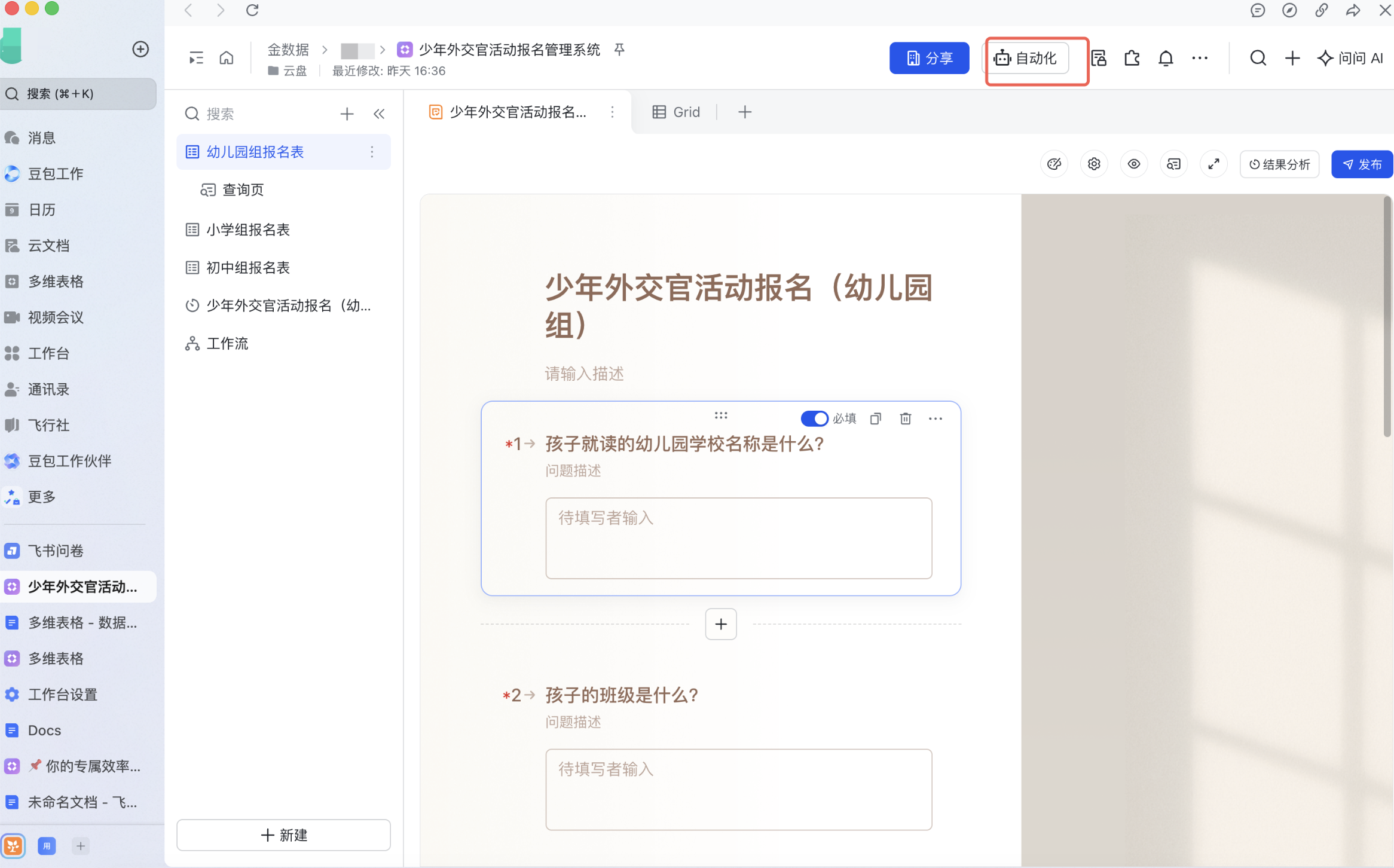The image size is (1394, 868).
Task: Duplicate question 1 with the copy icon
Action: pos(876,418)
